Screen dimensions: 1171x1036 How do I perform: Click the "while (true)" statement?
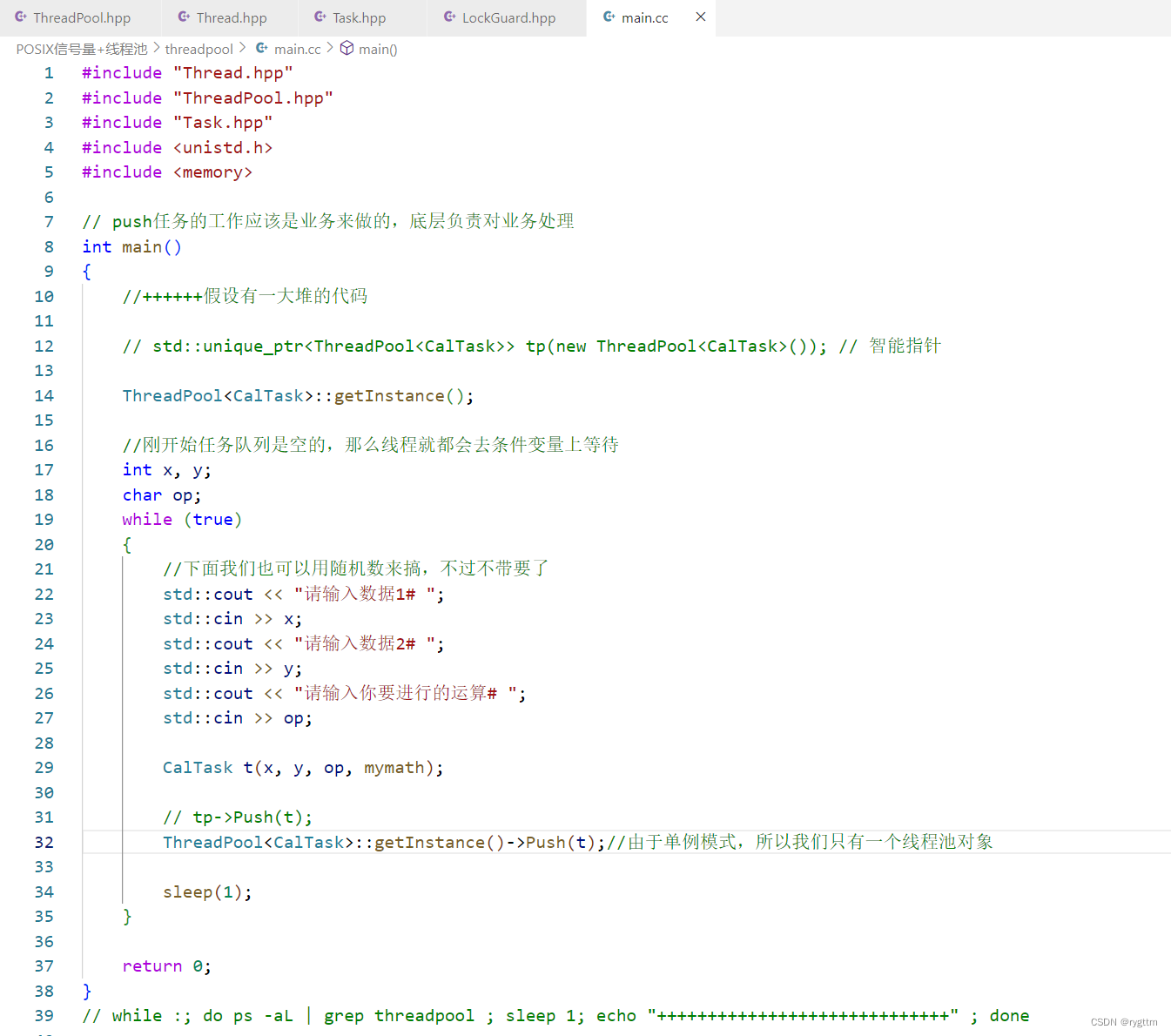[x=182, y=520]
